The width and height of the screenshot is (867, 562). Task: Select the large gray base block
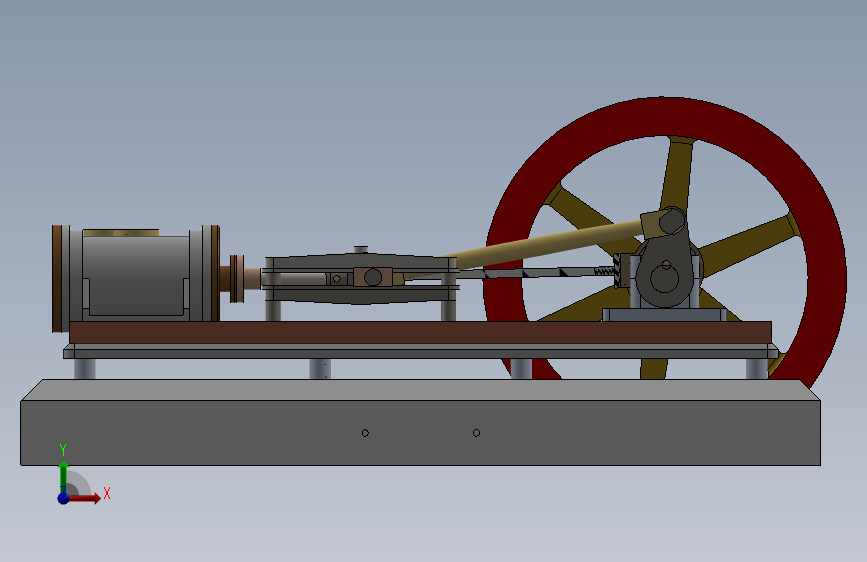click(x=420, y=432)
